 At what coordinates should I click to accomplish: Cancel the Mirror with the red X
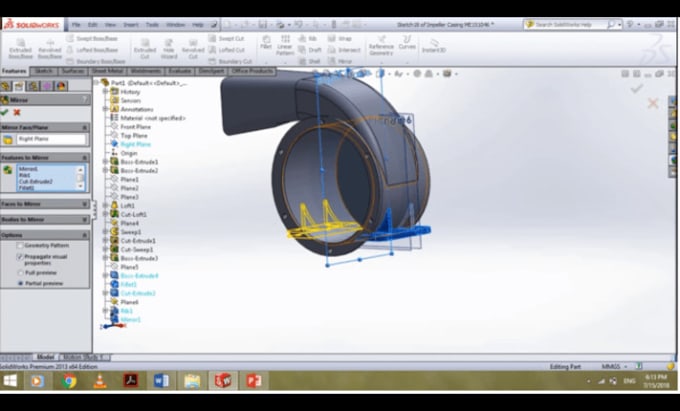coord(17,112)
